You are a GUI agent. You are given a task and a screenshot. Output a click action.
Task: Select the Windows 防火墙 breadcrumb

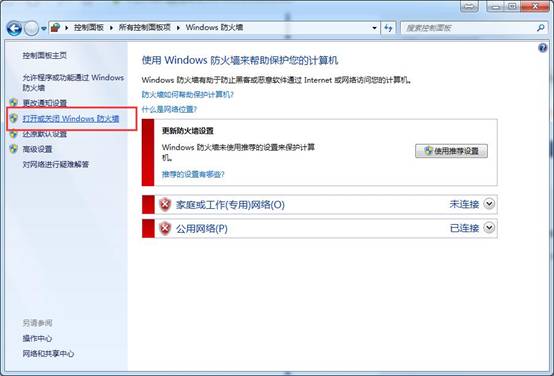coord(214,28)
